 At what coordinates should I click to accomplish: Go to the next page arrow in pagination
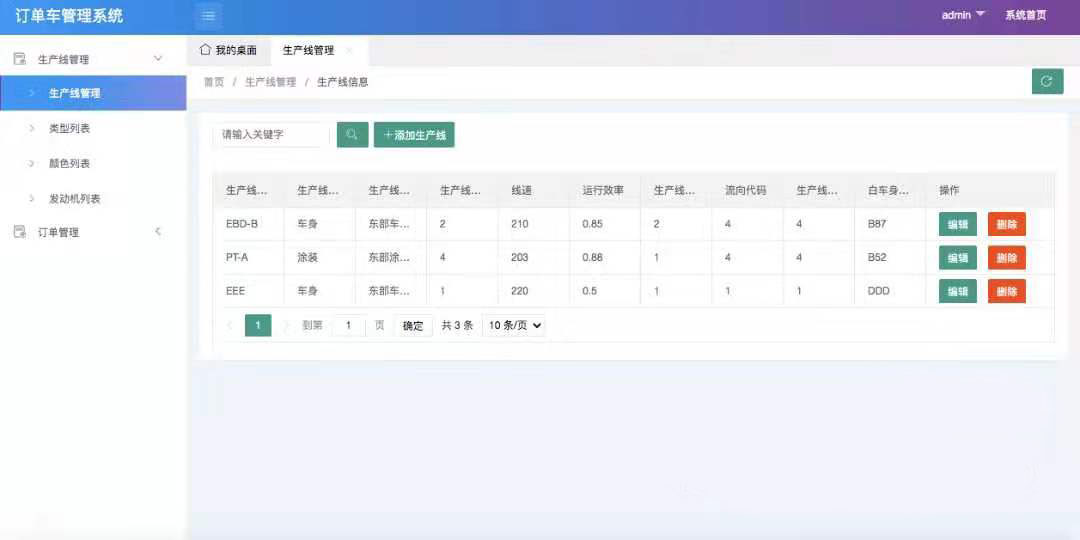[x=286, y=325]
